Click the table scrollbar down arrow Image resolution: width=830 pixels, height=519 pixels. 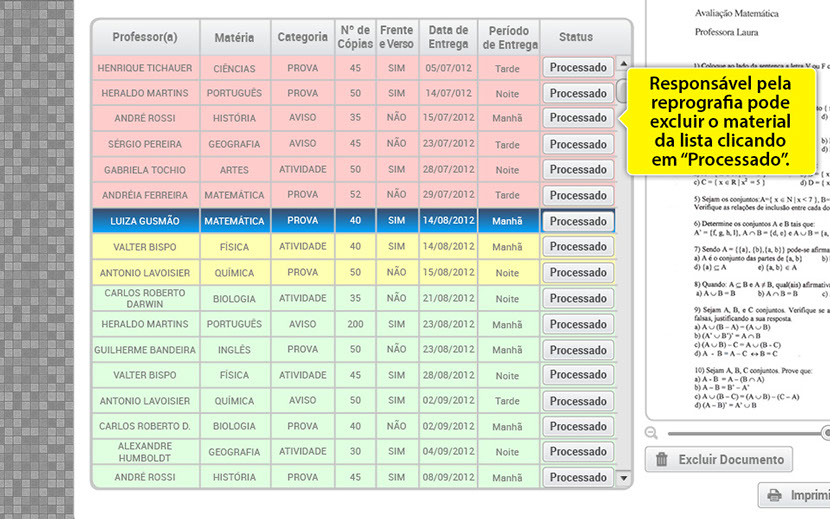pyautogui.click(x=625, y=478)
